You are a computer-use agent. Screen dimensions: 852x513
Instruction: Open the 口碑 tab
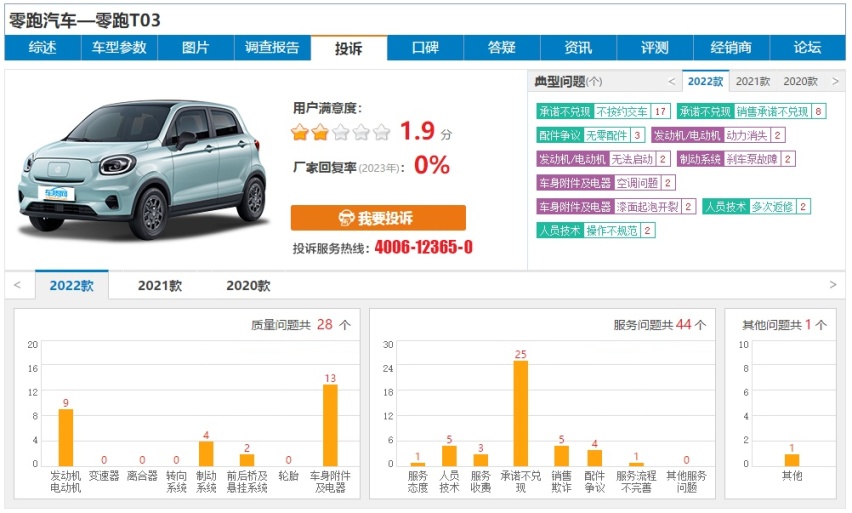click(x=425, y=48)
